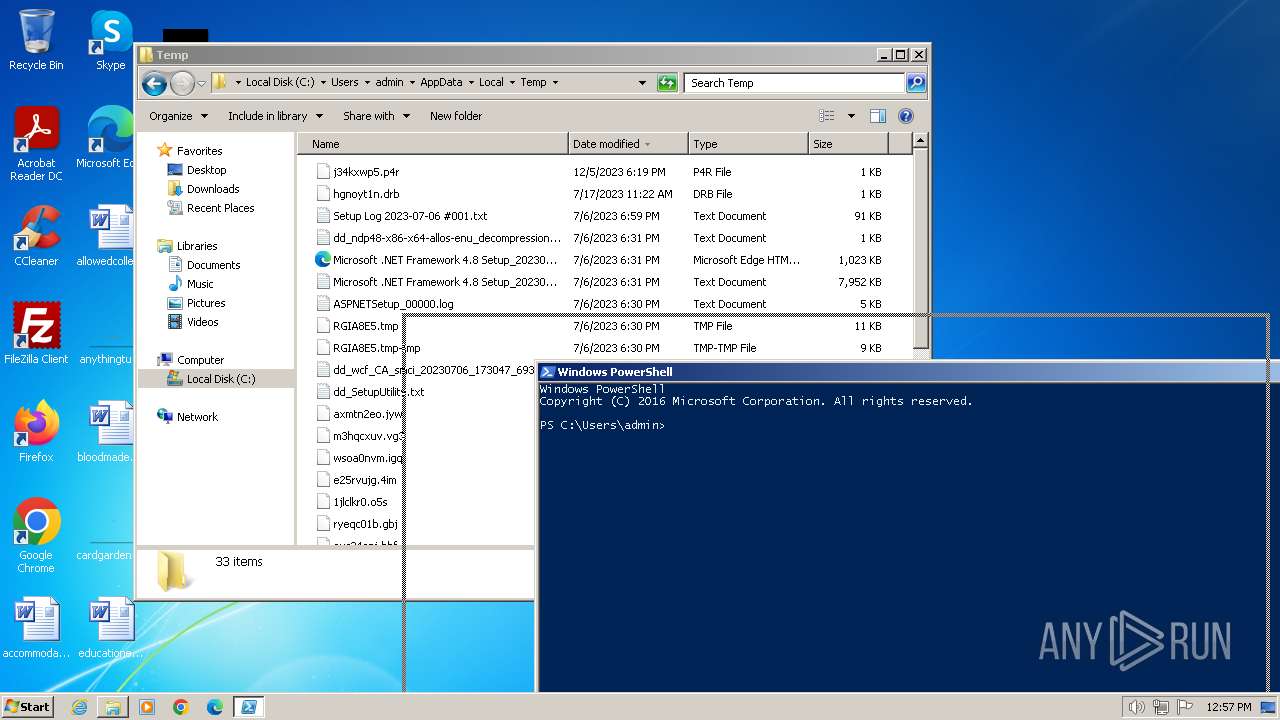The height and width of the screenshot is (720, 1280).
Task: Click the AppData breadcrumb segment
Action: [441, 83]
